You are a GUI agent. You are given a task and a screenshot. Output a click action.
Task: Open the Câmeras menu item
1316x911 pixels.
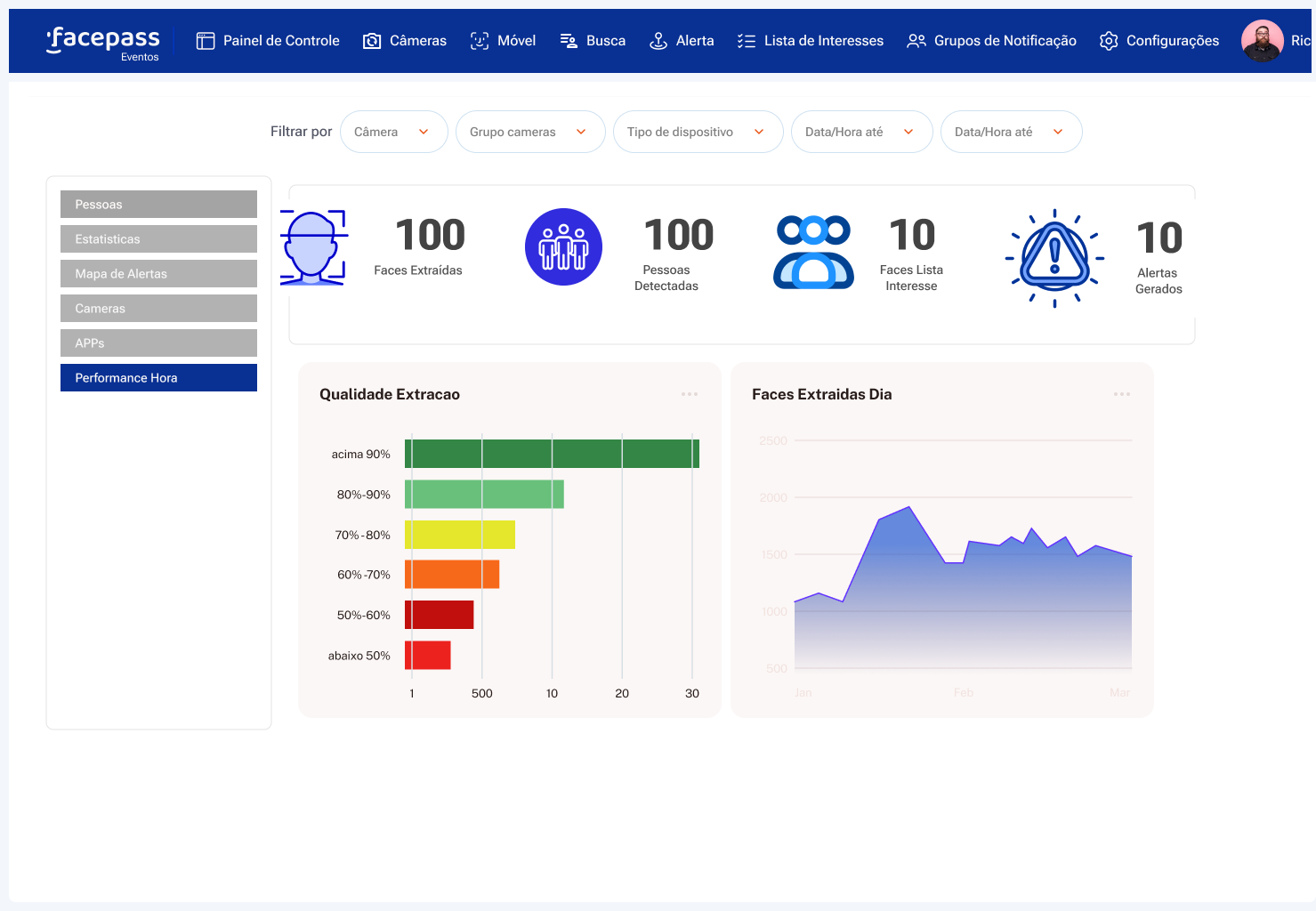click(405, 41)
